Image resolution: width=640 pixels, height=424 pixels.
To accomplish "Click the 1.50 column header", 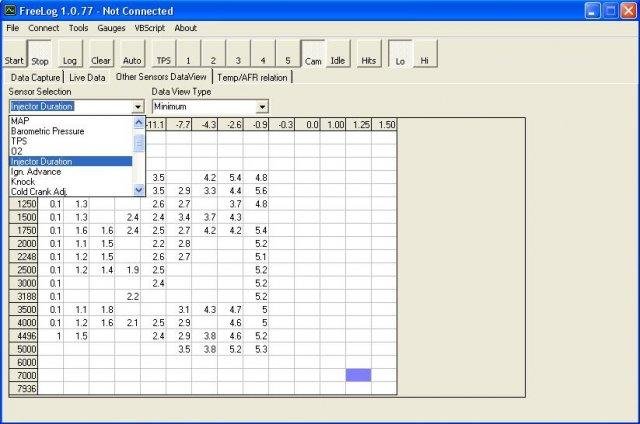I will point(384,124).
